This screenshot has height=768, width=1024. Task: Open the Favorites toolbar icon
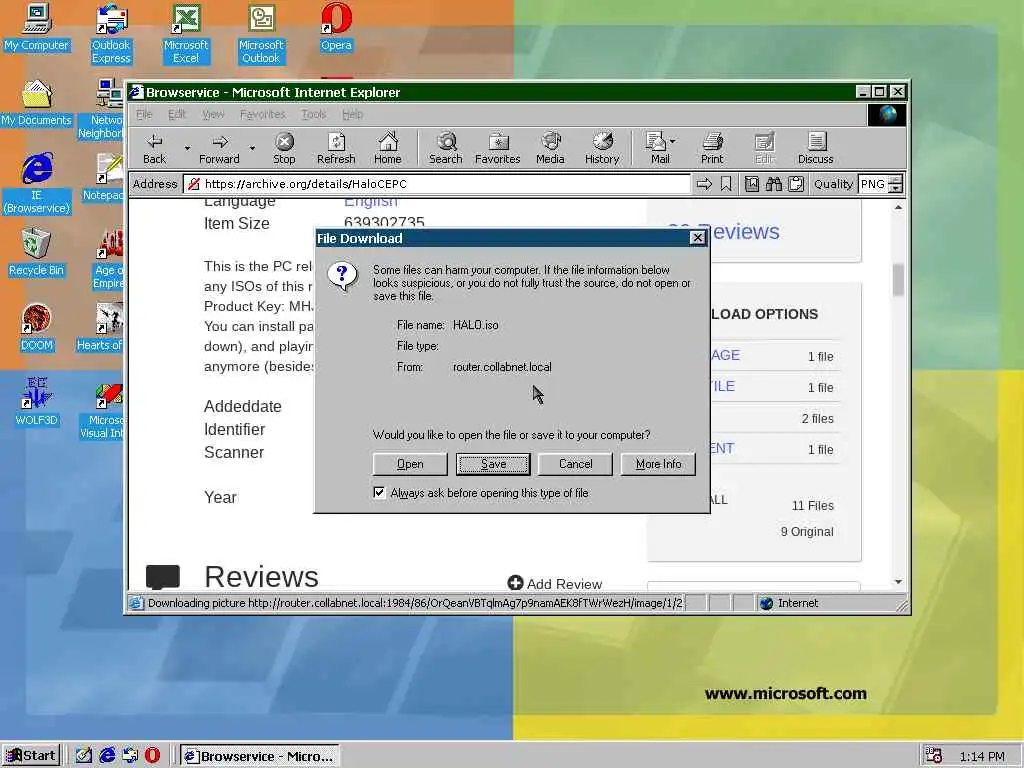coord(498,148)
